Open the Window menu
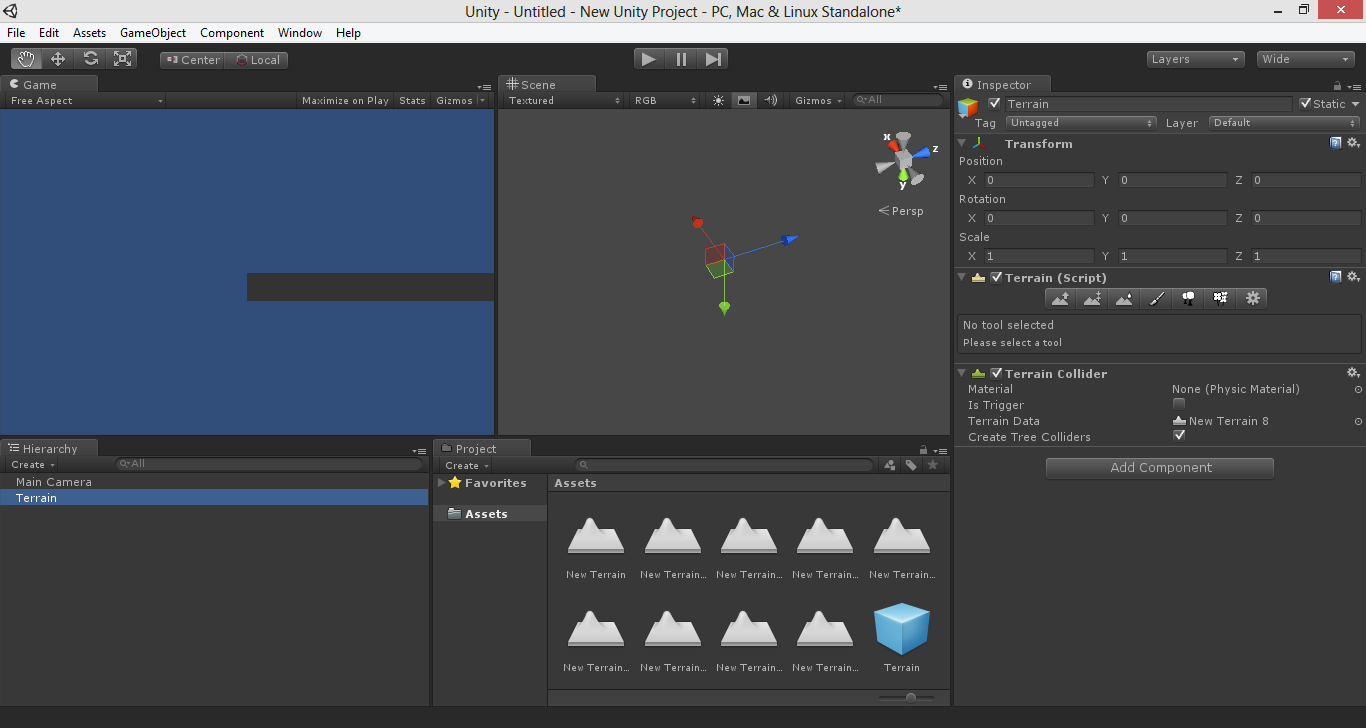 pos(300,33)
